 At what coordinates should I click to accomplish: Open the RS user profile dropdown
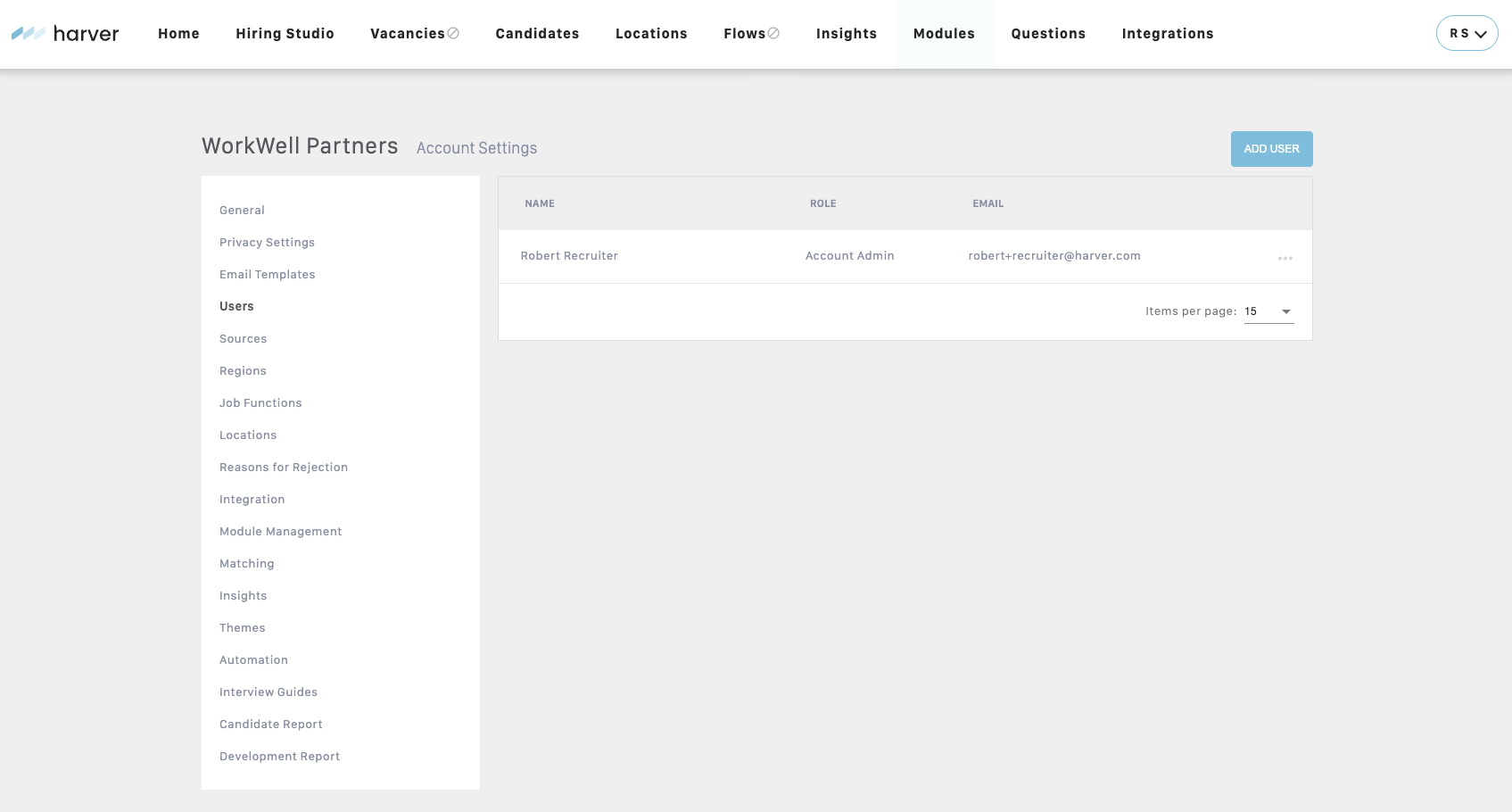(x=1467, y=34)
